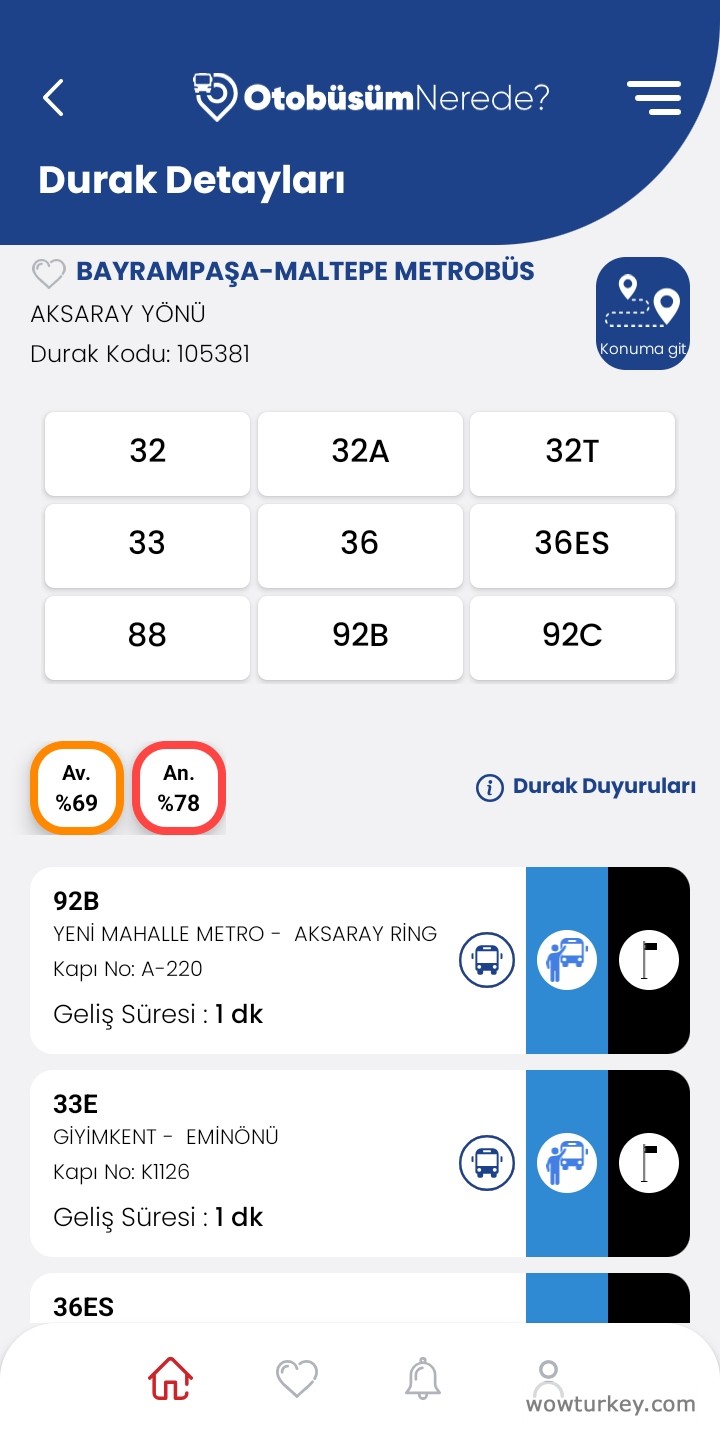
Task: Toggle favorite heart for Bayrampaşa-Maltepe Metrobüs stop
Action: click(x=48, y=273)
